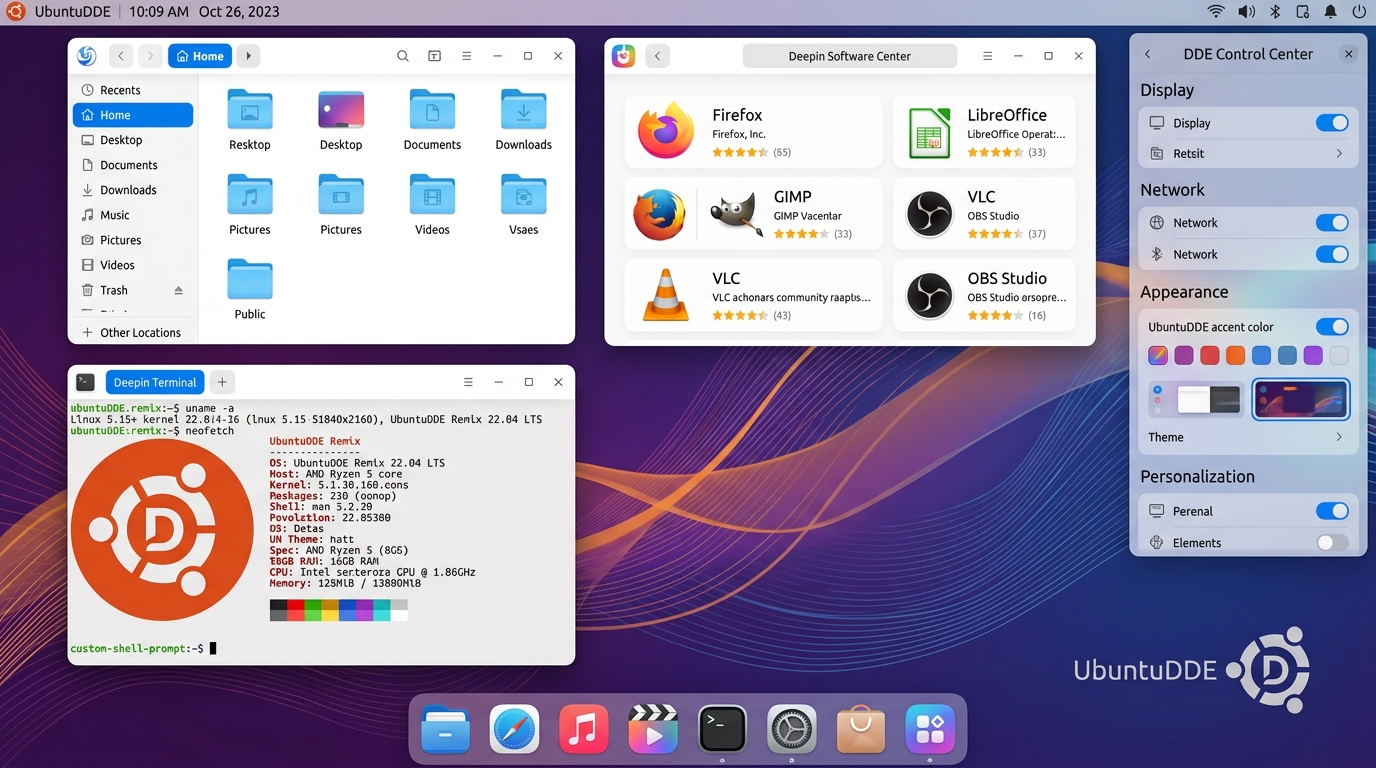The width and height of the screenshot is (1376, 768).
Task: Toggle the Perenal switch
Action: pos(1332,511)
